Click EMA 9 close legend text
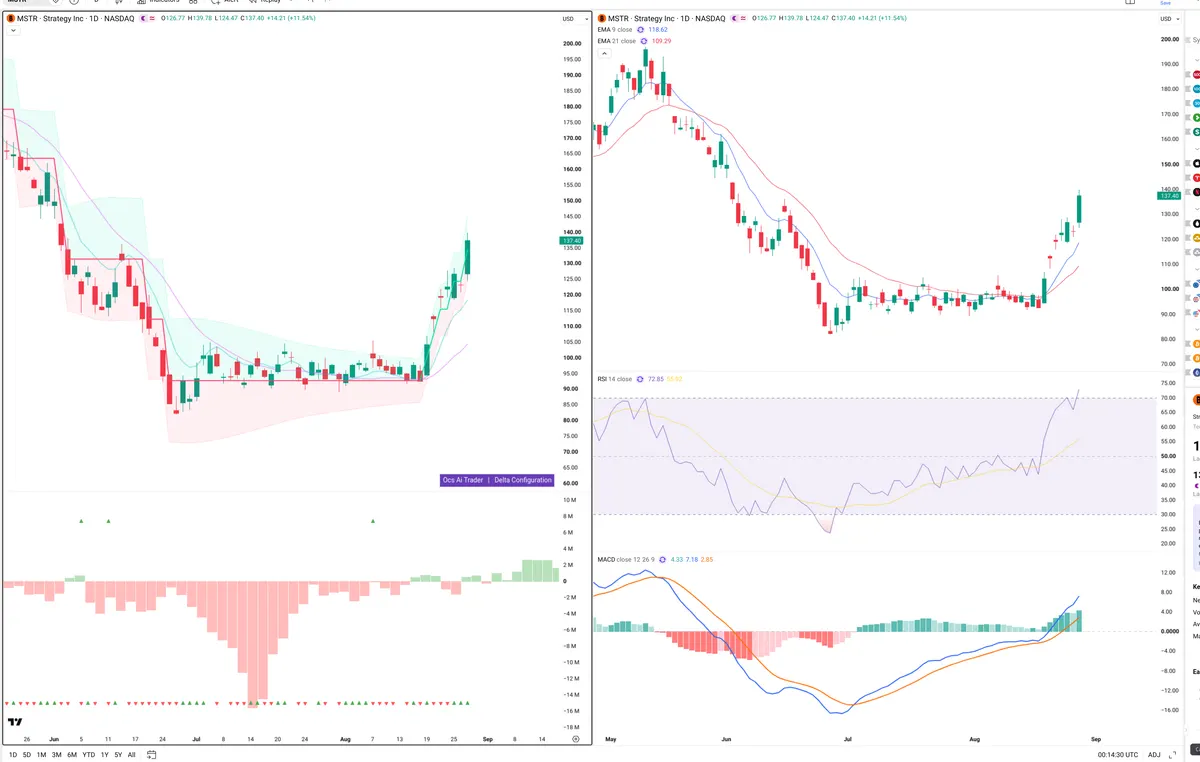This screenshot has height=762, width=1200. tap(614, 30)
